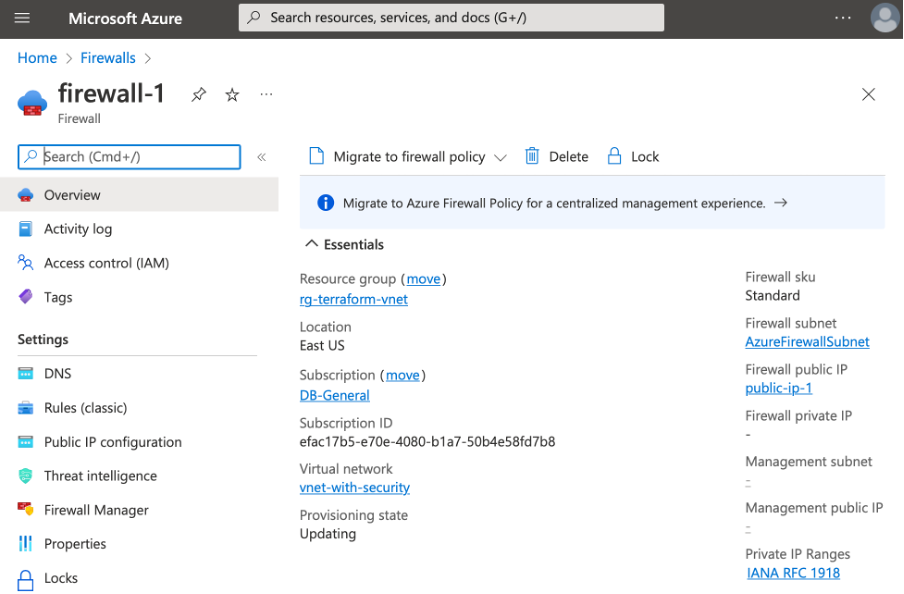Click move link next to Resource group
This screenshot has width=904, height=594.
pyautogui.click(x=423, y=279)
